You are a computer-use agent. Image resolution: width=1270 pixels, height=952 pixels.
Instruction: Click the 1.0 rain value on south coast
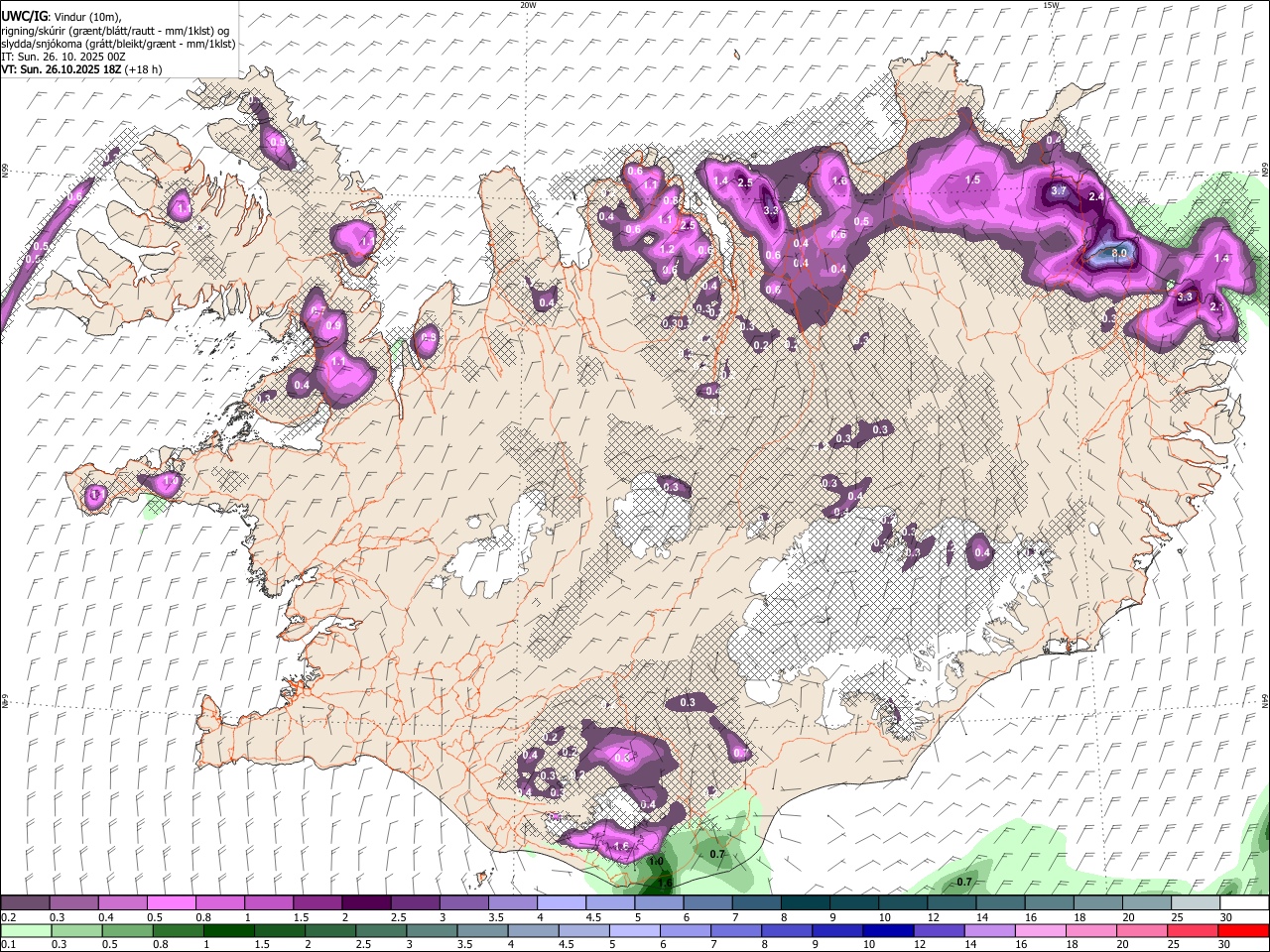click(656, 861)
